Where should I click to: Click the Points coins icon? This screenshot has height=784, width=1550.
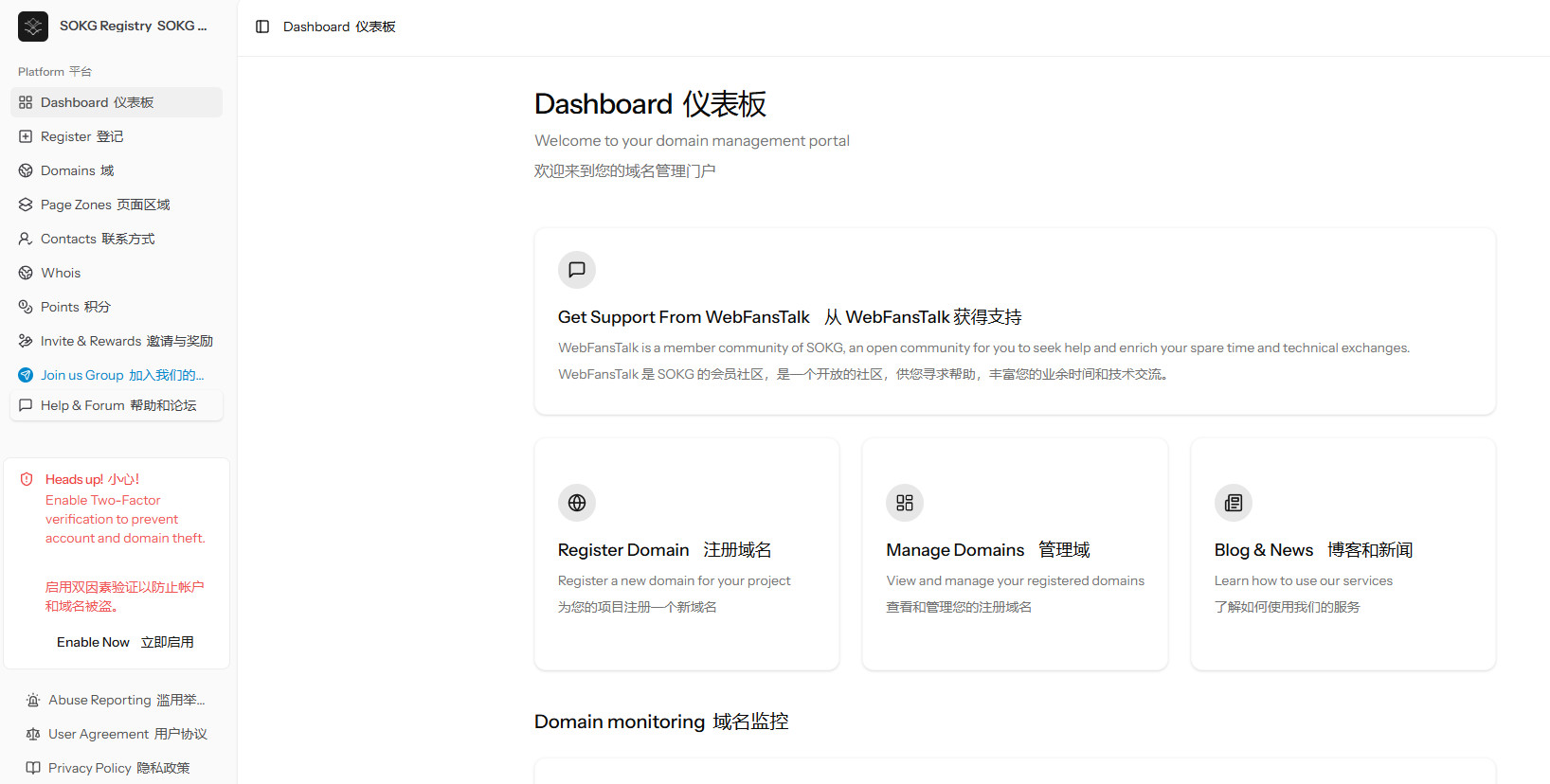pos(26,307)
